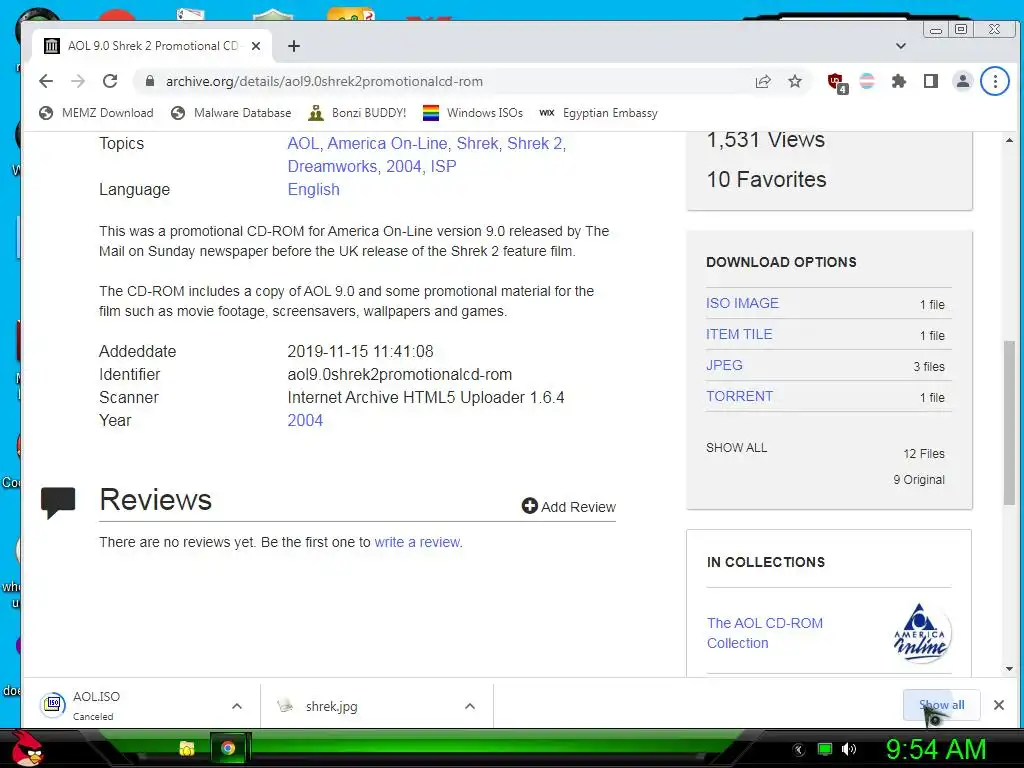
Task: Click the striped flag extension icon
Action: [x=867, y=81]
